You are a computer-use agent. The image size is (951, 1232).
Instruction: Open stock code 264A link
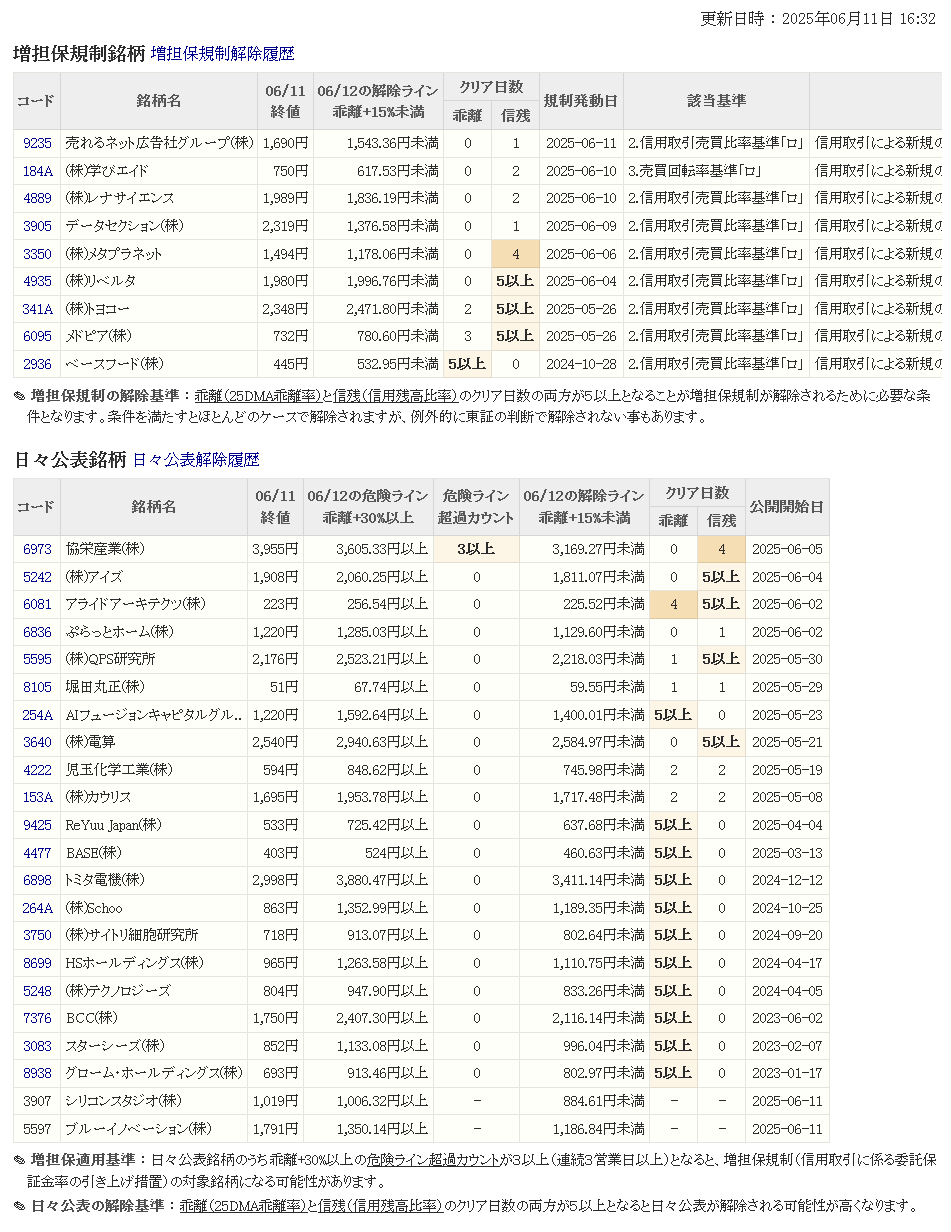click(37, 908)
